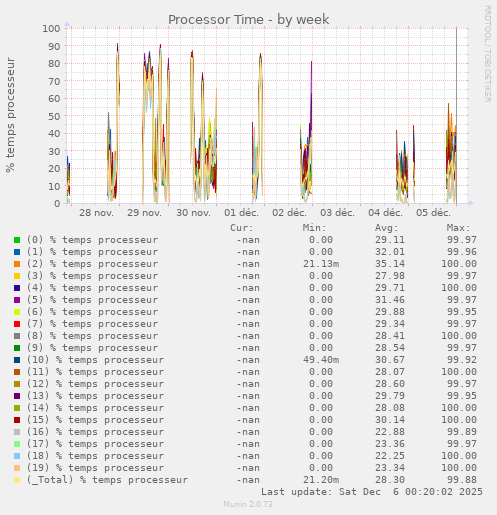
Task: Click the dark red swatch for series (15)
Action: [x=17, y=420]
